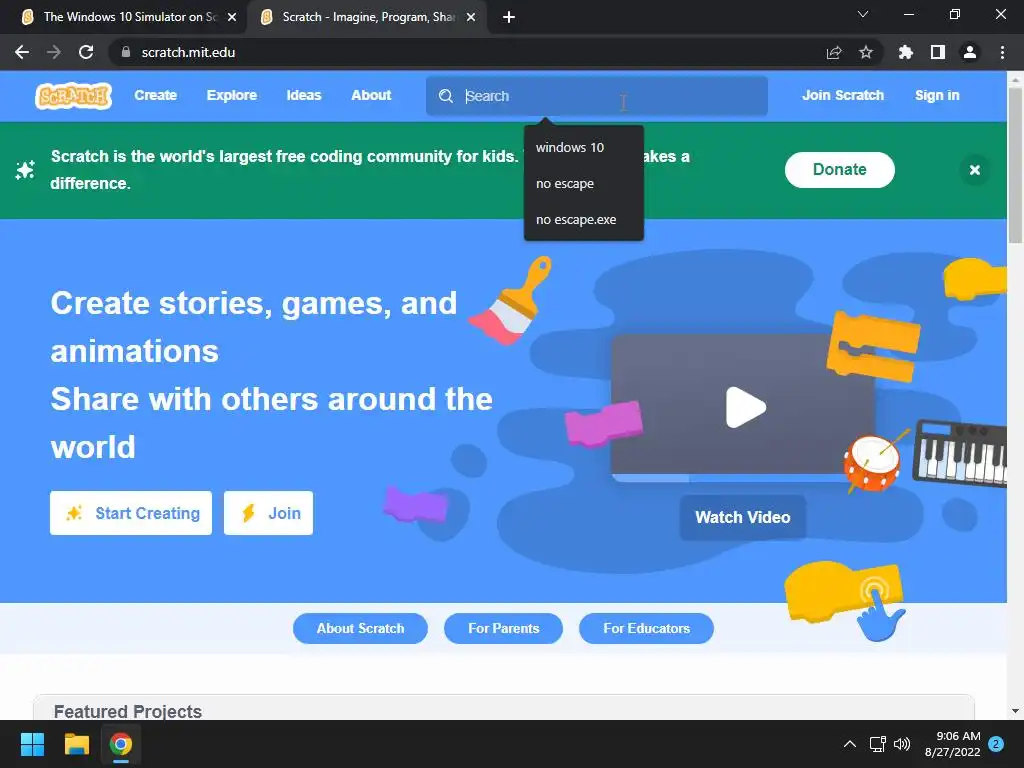Viewport: 1024px width, 768px height.
Task: Click scrollbar down arrow
Action: (1016, 711)
